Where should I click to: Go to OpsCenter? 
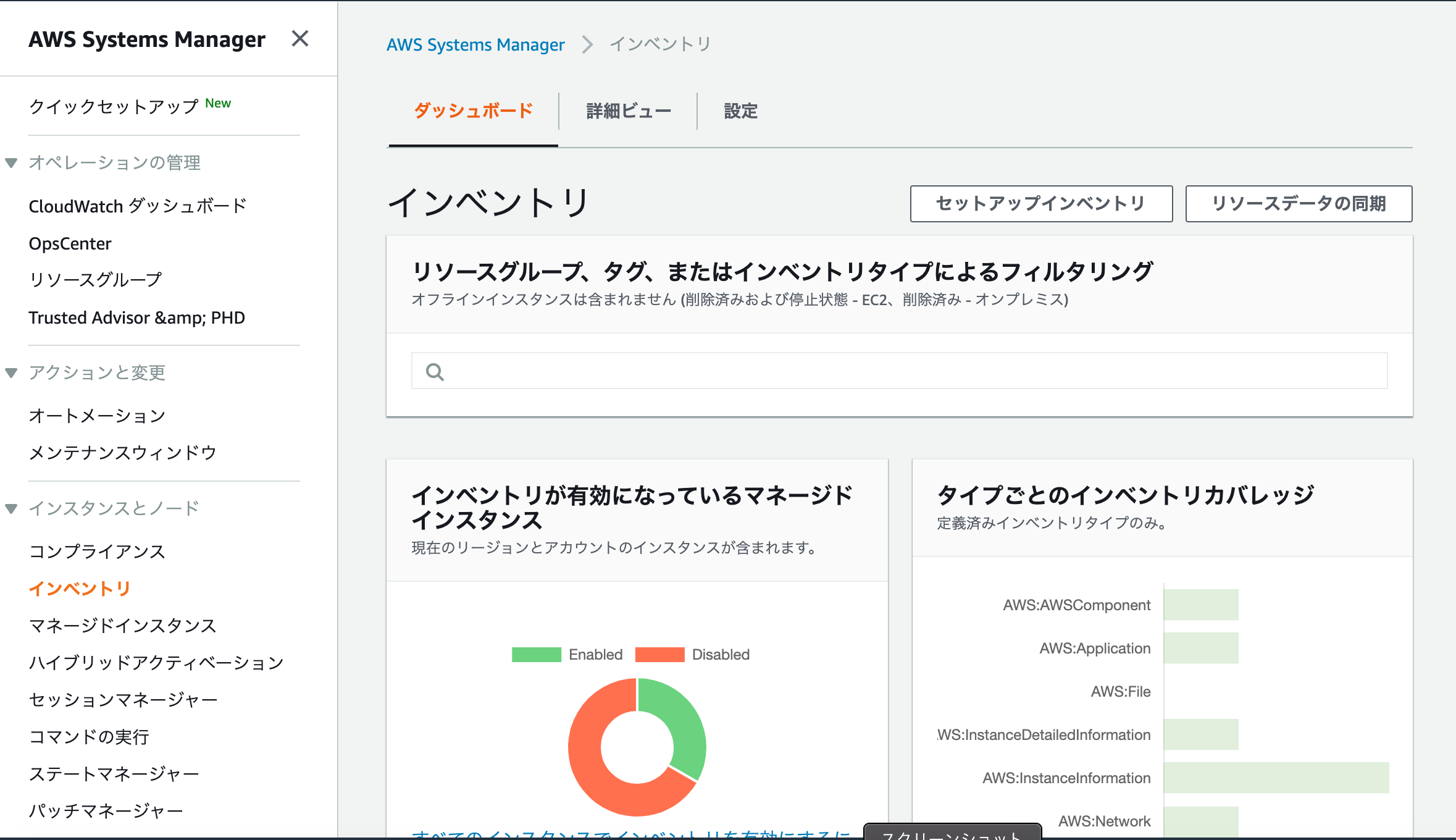pos(70,243)
